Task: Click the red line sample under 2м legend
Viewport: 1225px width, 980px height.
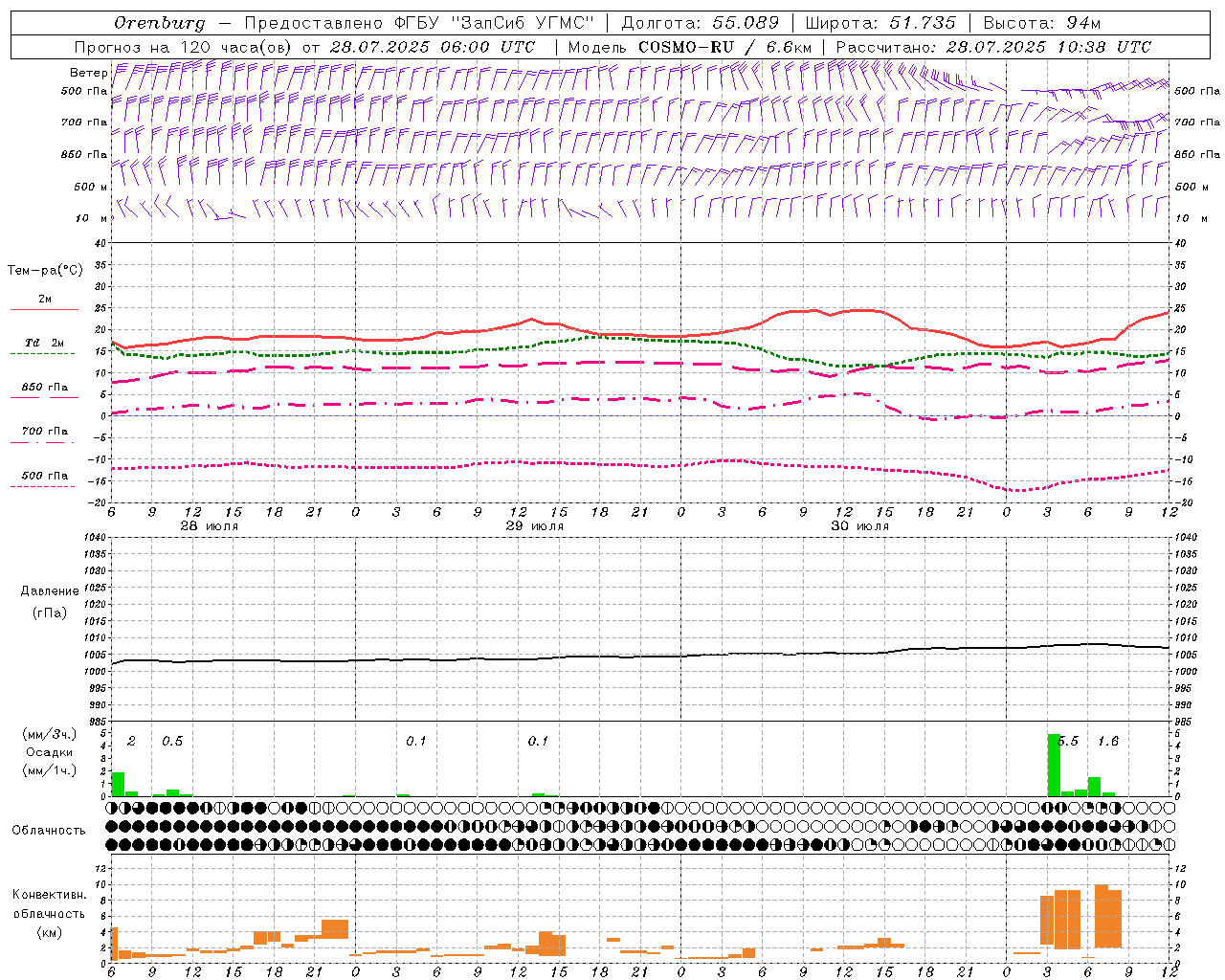Action: click(44, 309)
